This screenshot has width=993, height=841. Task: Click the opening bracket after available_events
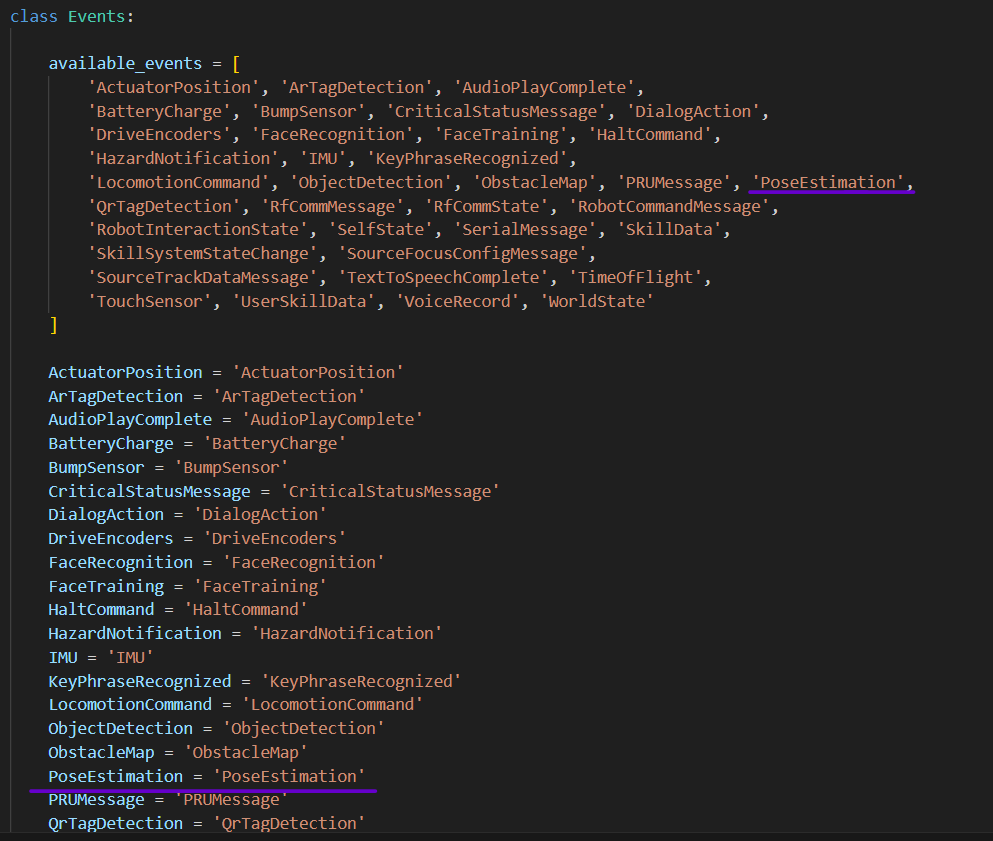(236, 63)
